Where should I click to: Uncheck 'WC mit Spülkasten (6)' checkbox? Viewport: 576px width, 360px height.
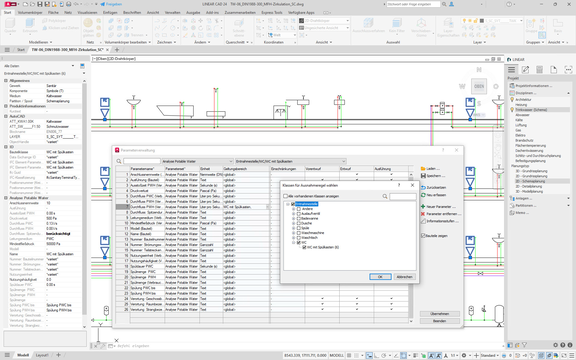point(305,247)
